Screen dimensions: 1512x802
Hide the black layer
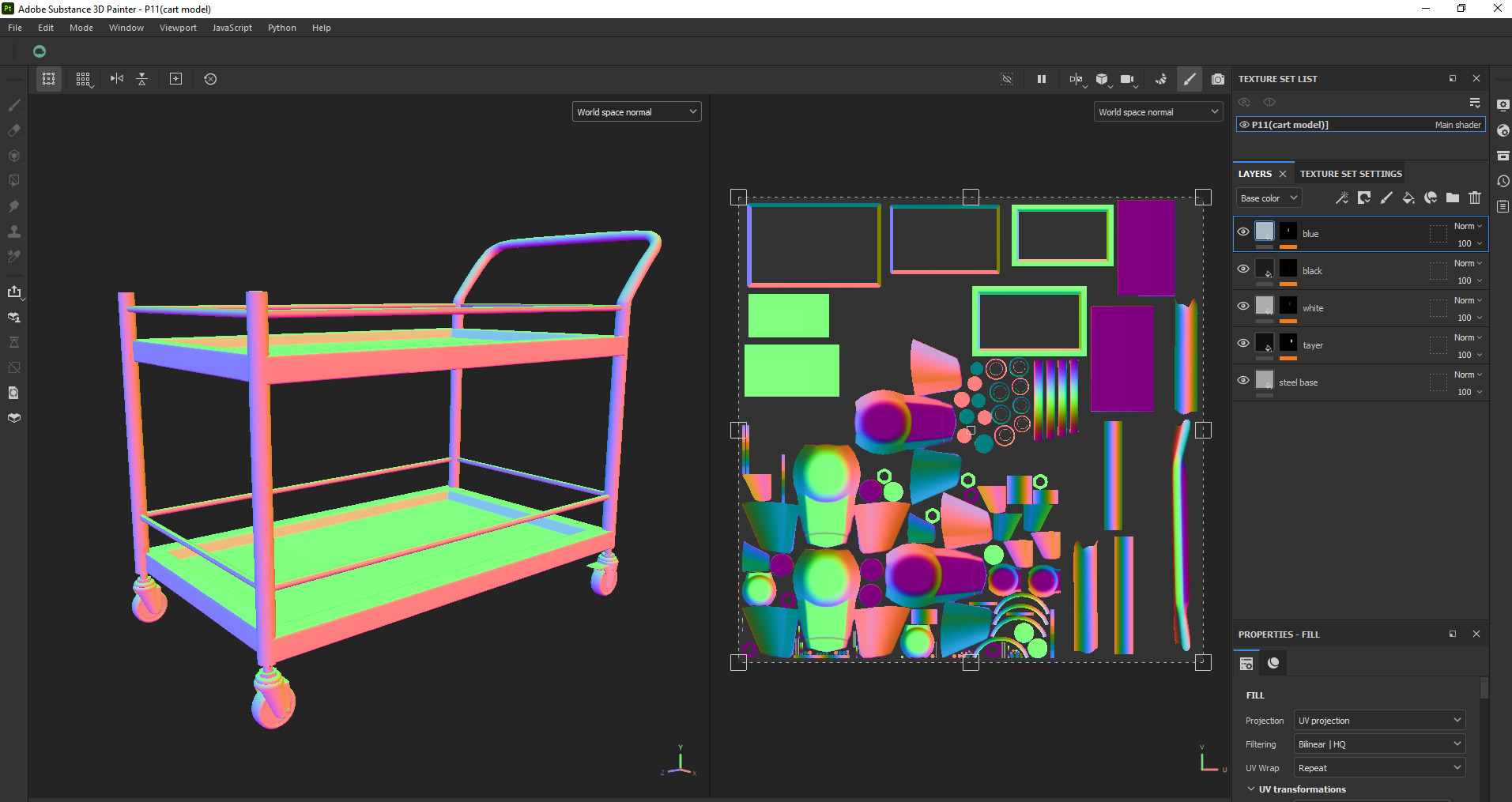pyautogui.click(x=1243, y=269)
